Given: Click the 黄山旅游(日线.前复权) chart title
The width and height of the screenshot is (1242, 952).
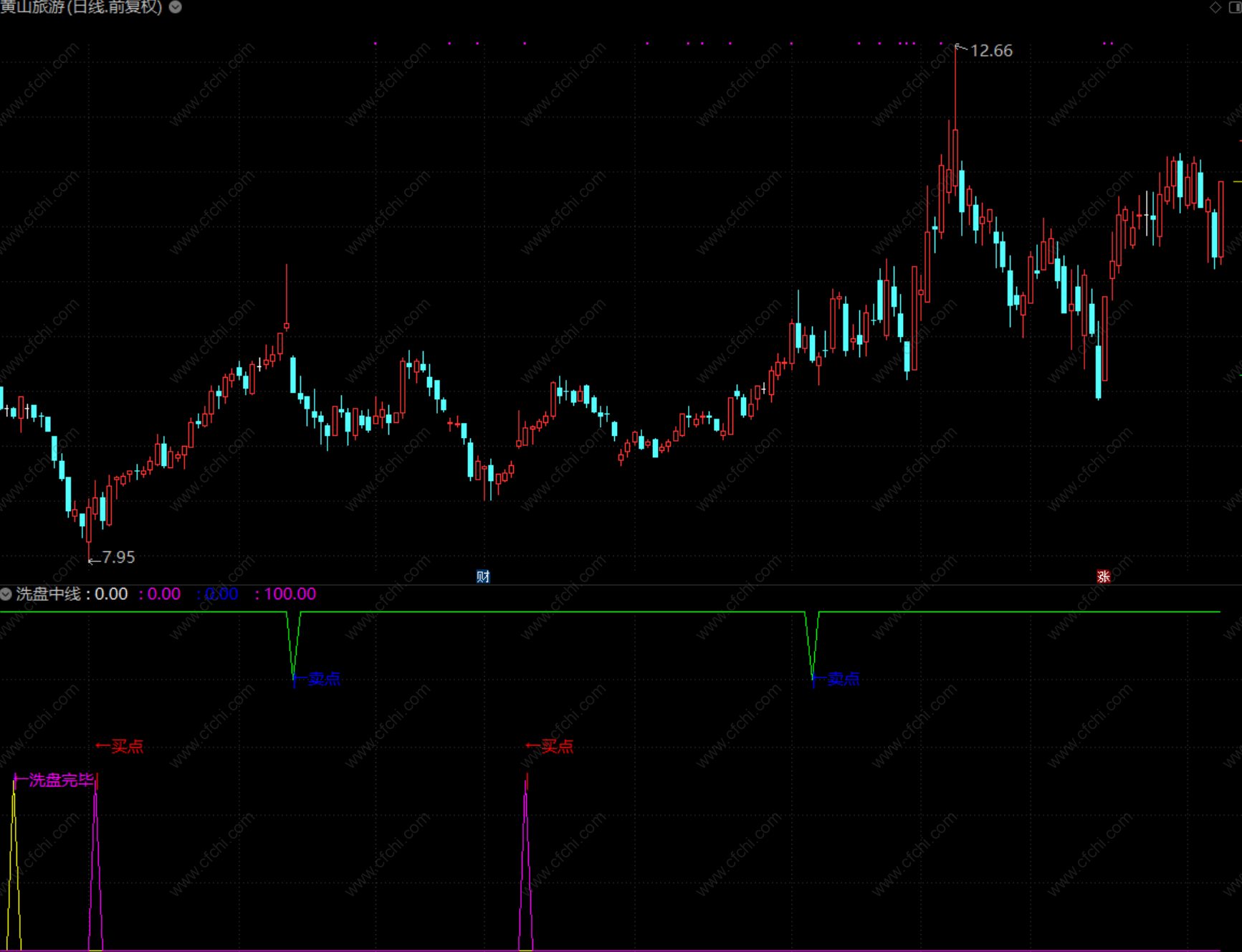Looking at the screenshot, I should point(82,7).
